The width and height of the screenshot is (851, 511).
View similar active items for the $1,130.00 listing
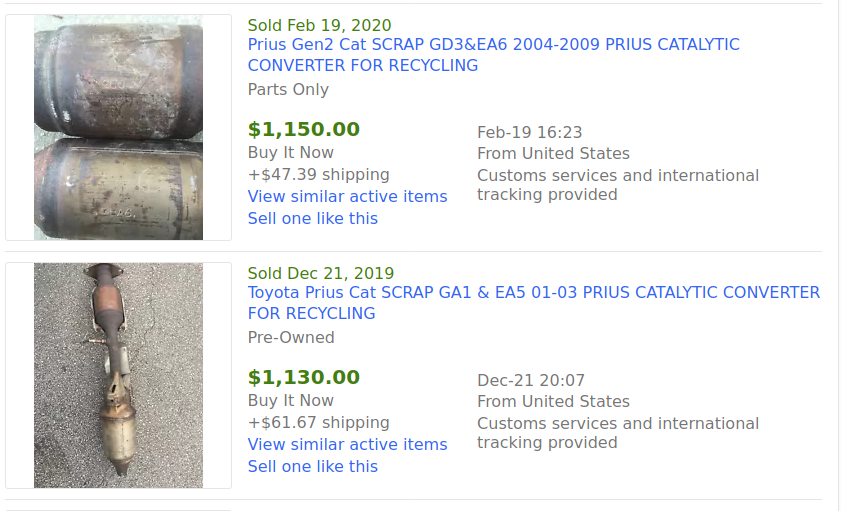pyautogui.click(x=347, y=444)
